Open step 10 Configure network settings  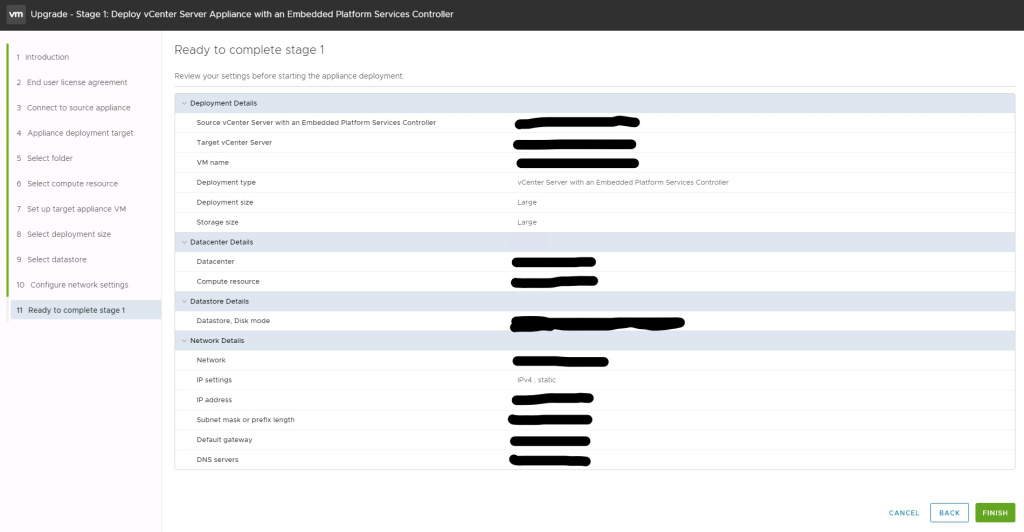tap(72, 285)
